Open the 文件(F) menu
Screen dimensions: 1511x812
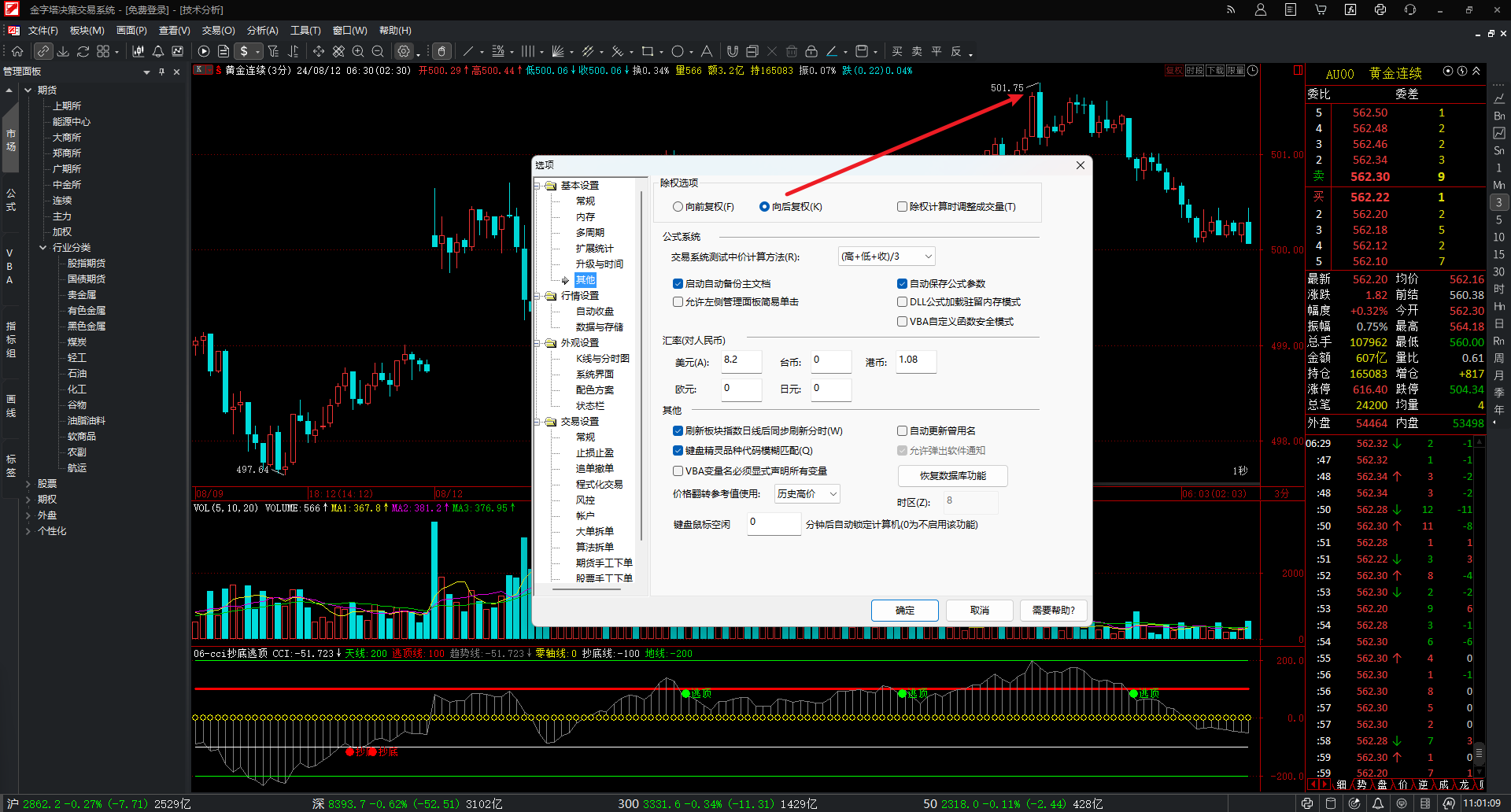point(43,31)
